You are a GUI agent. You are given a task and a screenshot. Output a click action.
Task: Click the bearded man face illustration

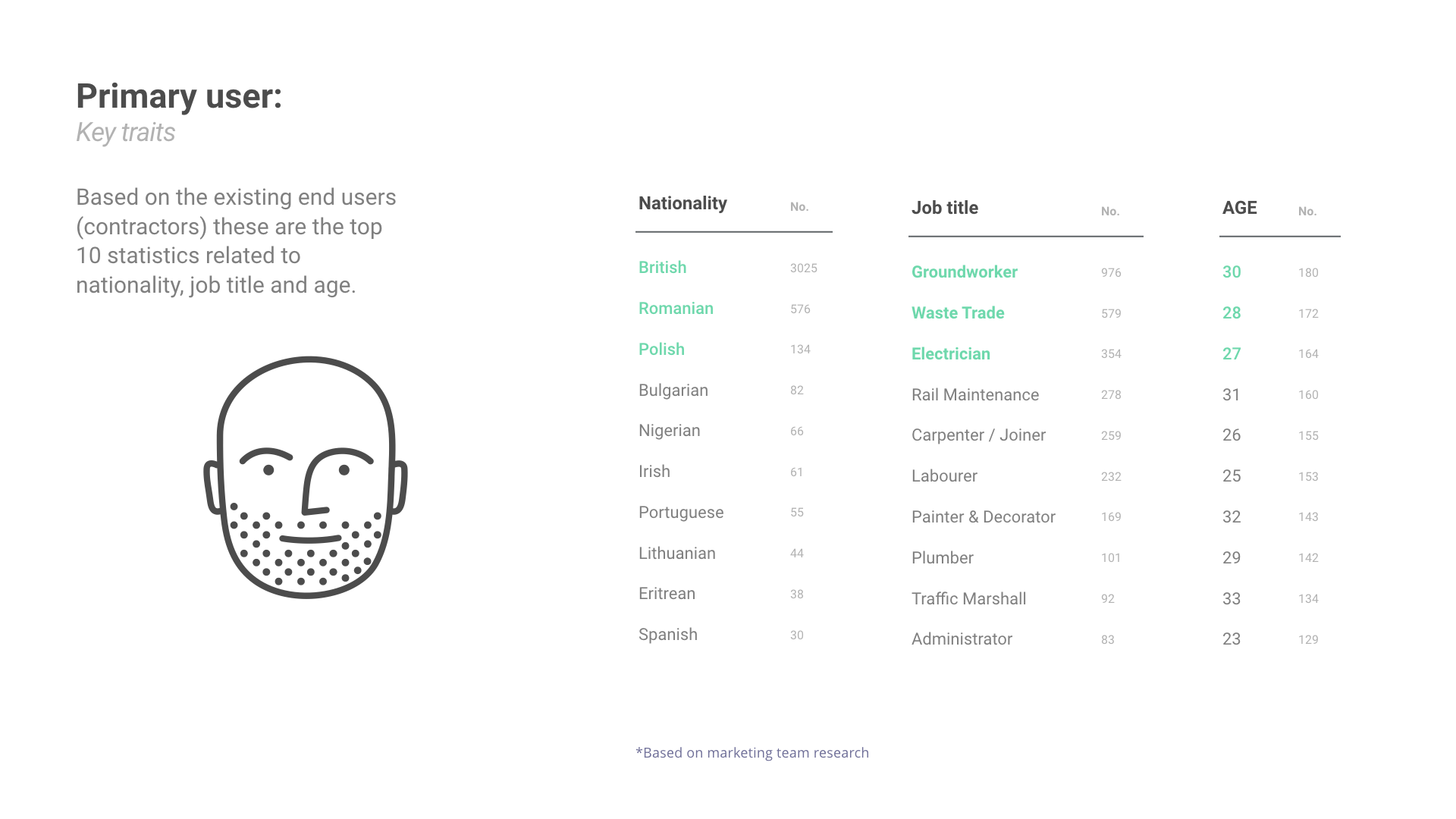tap(306, 478)
